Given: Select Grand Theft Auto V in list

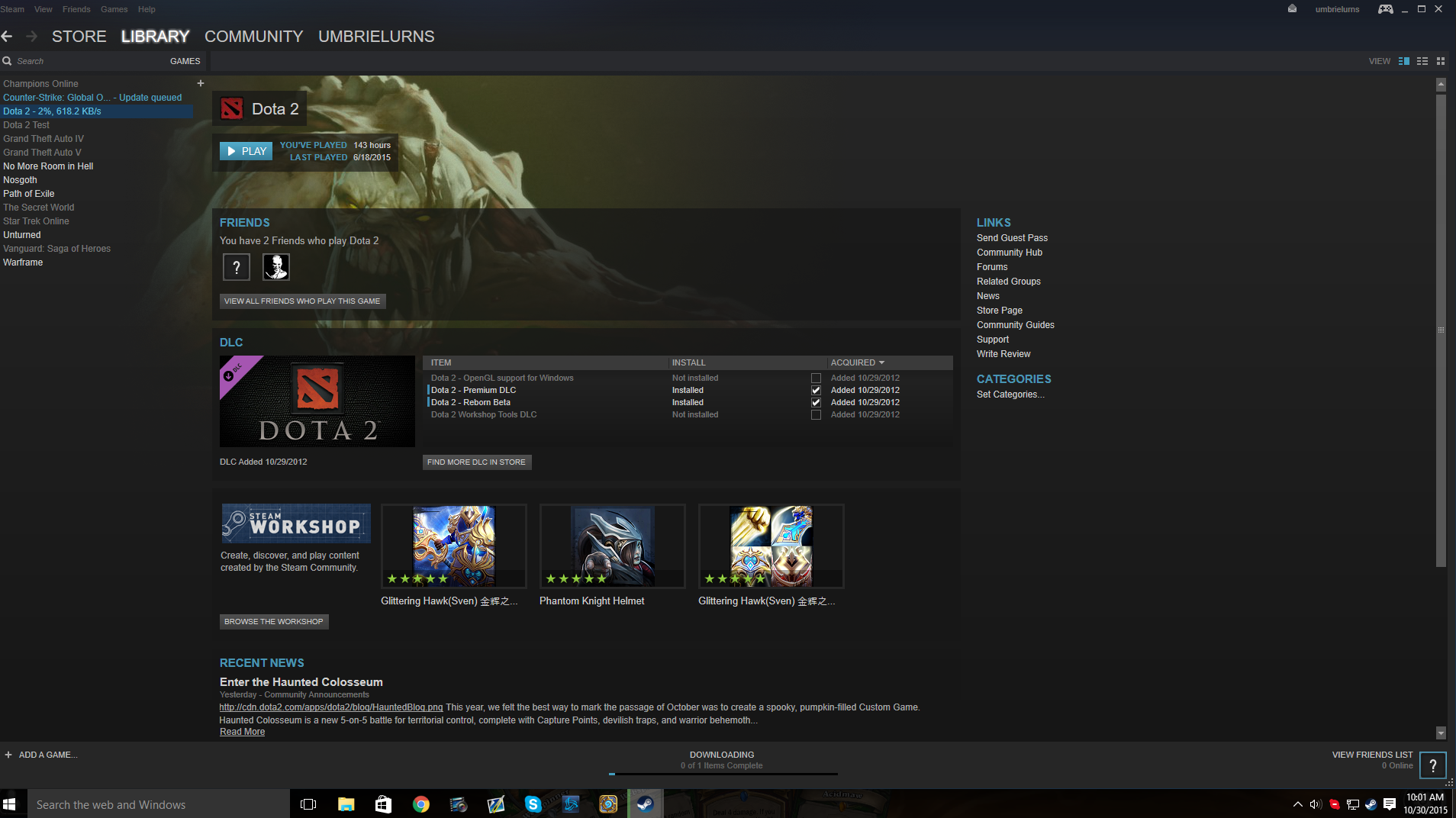Looking at the screenshot, I should point(42,153).
